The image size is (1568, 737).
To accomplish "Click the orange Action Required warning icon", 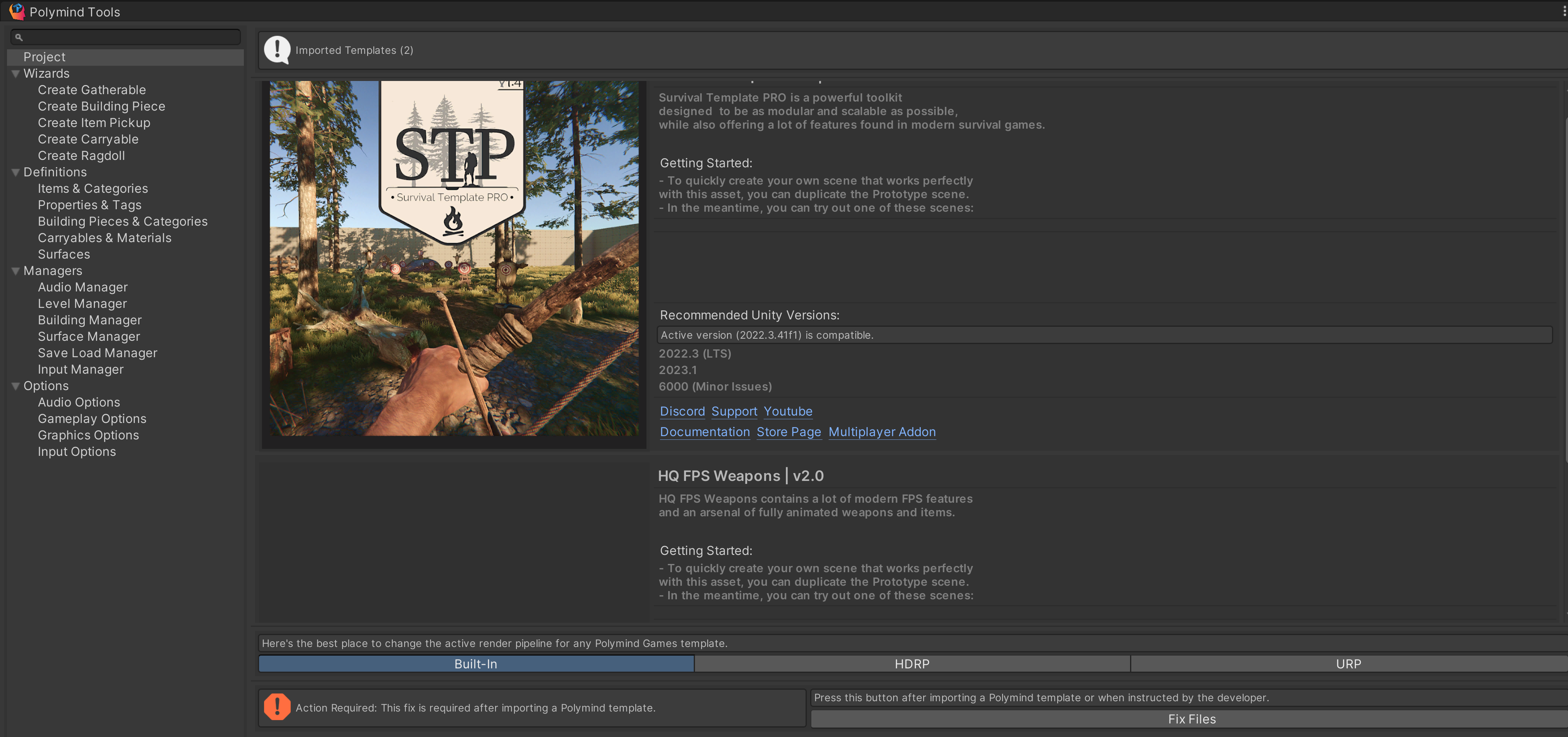I will click(277, 707).
